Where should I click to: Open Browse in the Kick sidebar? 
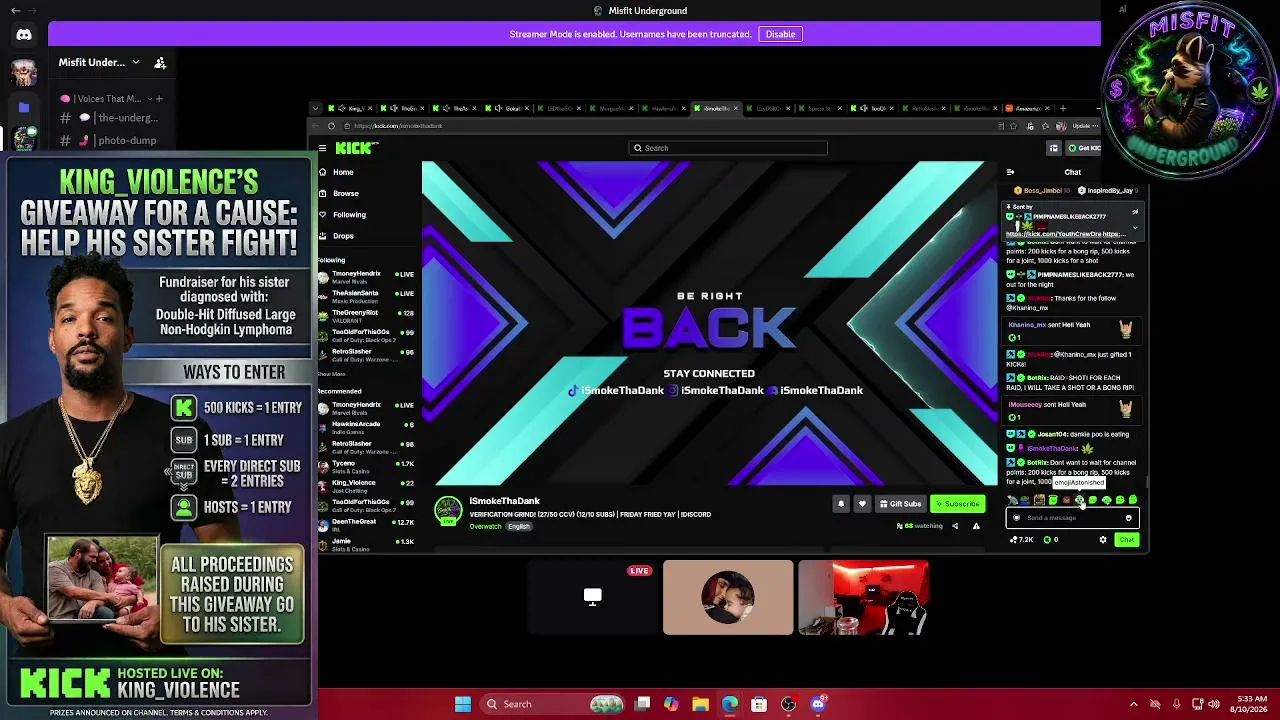(345, 193)
